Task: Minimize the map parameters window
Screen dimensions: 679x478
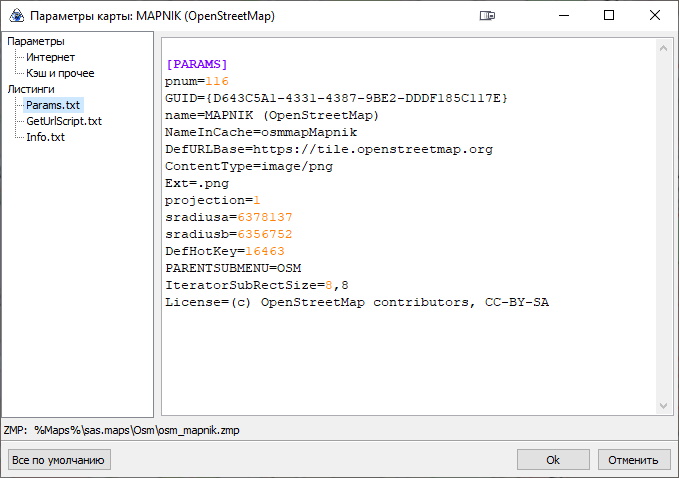Action: pyautogui.click(x=562, y=16)
